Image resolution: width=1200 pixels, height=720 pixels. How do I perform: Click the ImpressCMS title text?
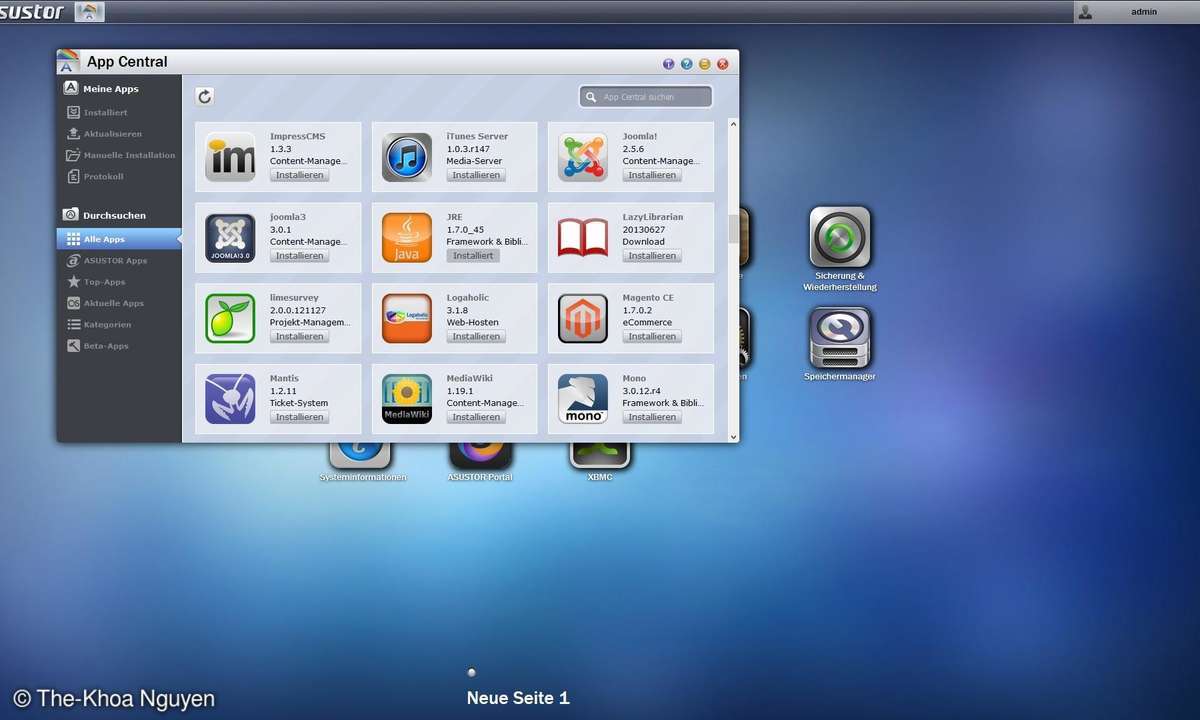pos(297,136)
